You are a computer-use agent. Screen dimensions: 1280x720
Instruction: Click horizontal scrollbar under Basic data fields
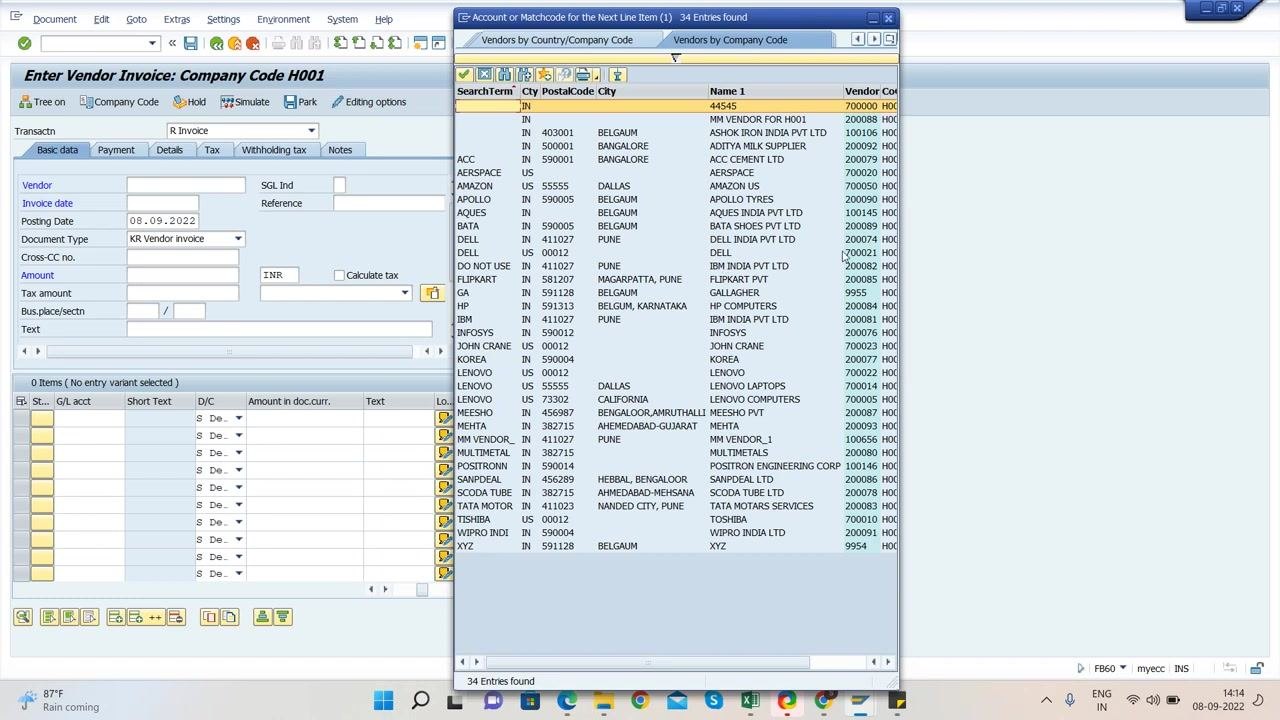click(228, 351)
